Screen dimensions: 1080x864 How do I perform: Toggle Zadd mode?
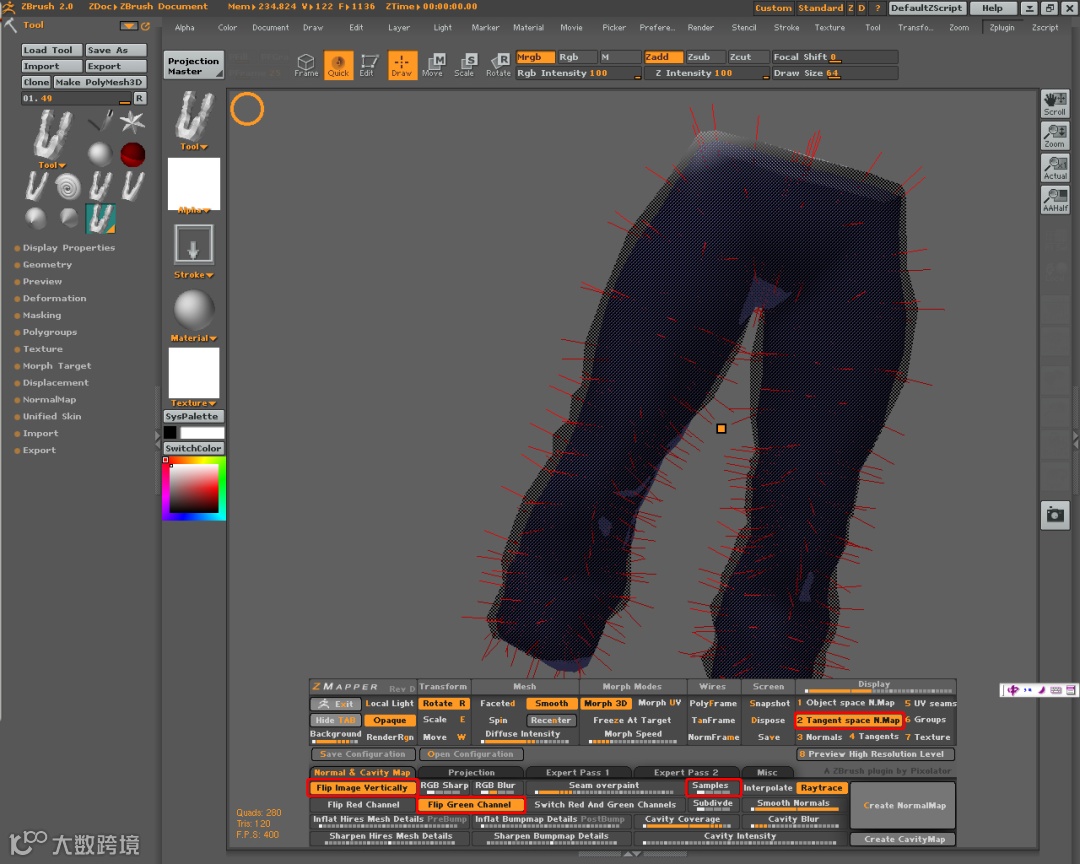(663, 57)
